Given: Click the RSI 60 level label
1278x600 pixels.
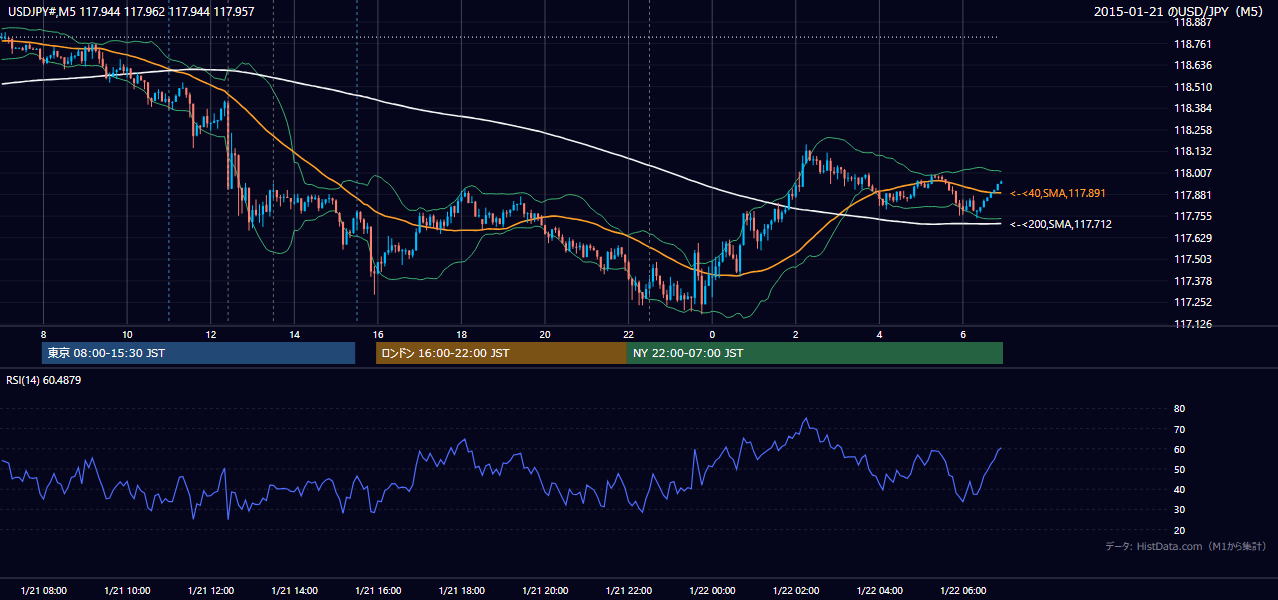Looking at the screenshot, I should 1179,449.
